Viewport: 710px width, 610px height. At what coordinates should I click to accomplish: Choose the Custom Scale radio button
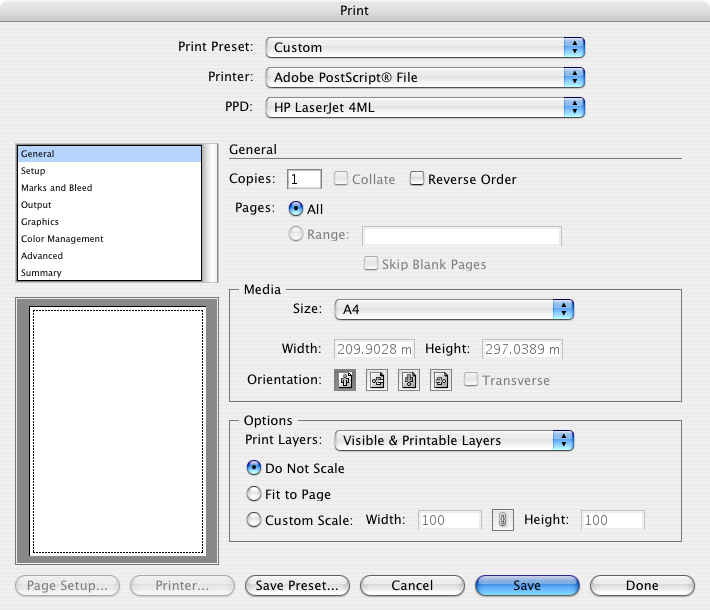pos(254,520)
